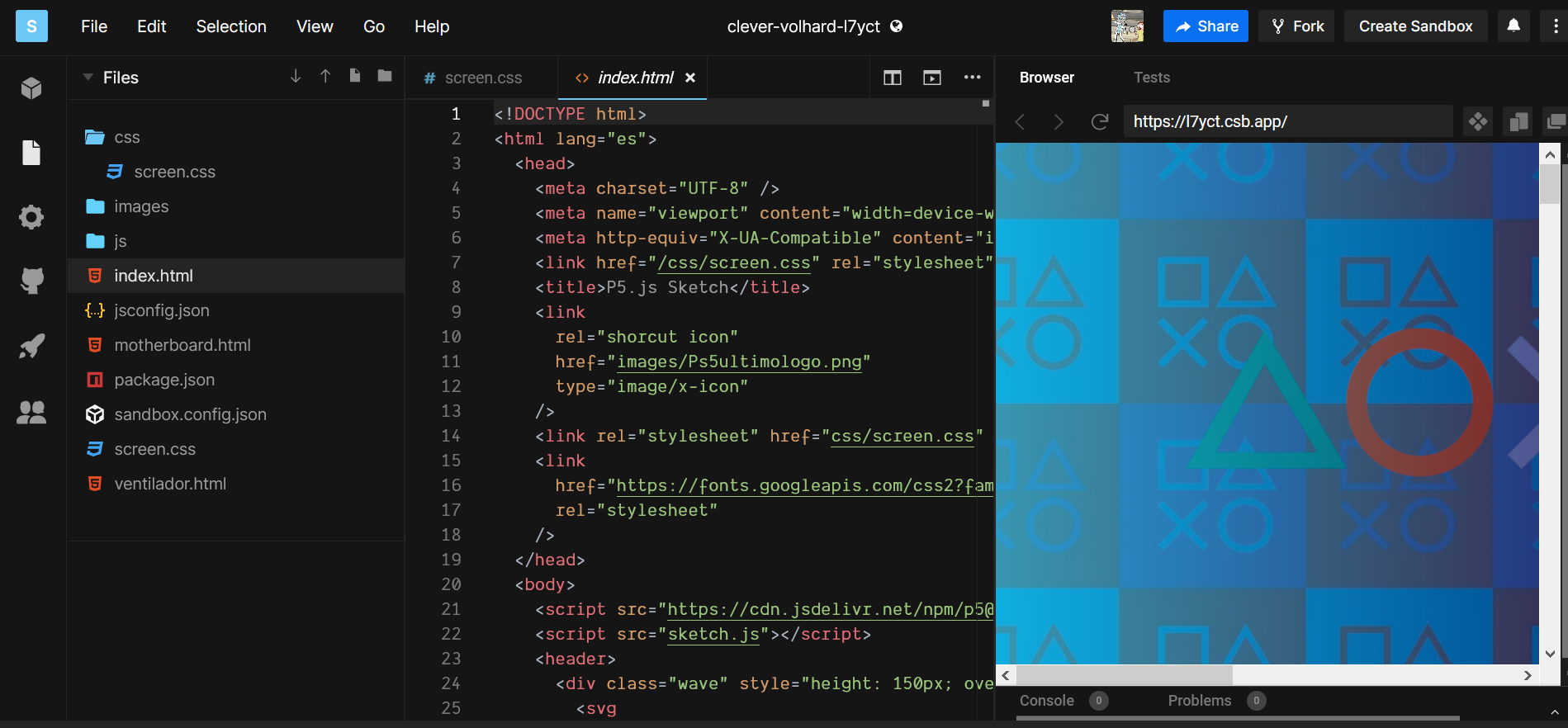The image size is (1568, 728).
Task: Click the preview sandbox modules icon
Action: (x=1478, y=122)
